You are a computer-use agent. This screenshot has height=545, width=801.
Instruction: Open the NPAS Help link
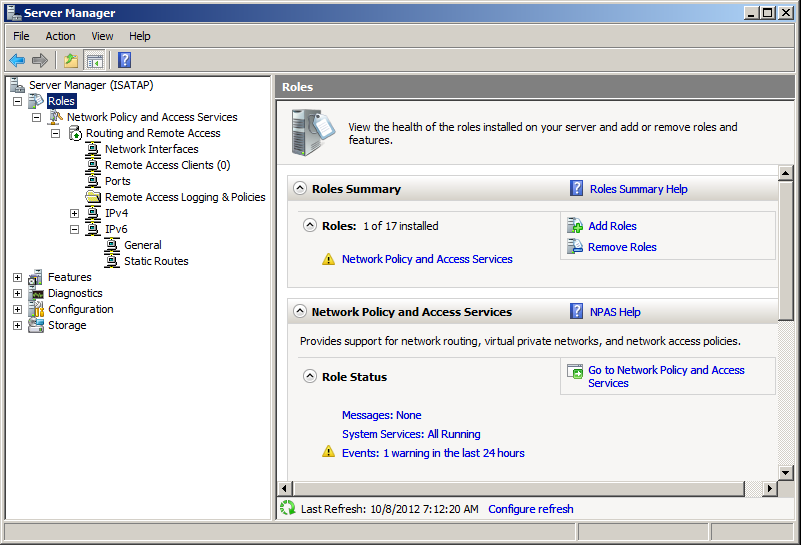615,312
